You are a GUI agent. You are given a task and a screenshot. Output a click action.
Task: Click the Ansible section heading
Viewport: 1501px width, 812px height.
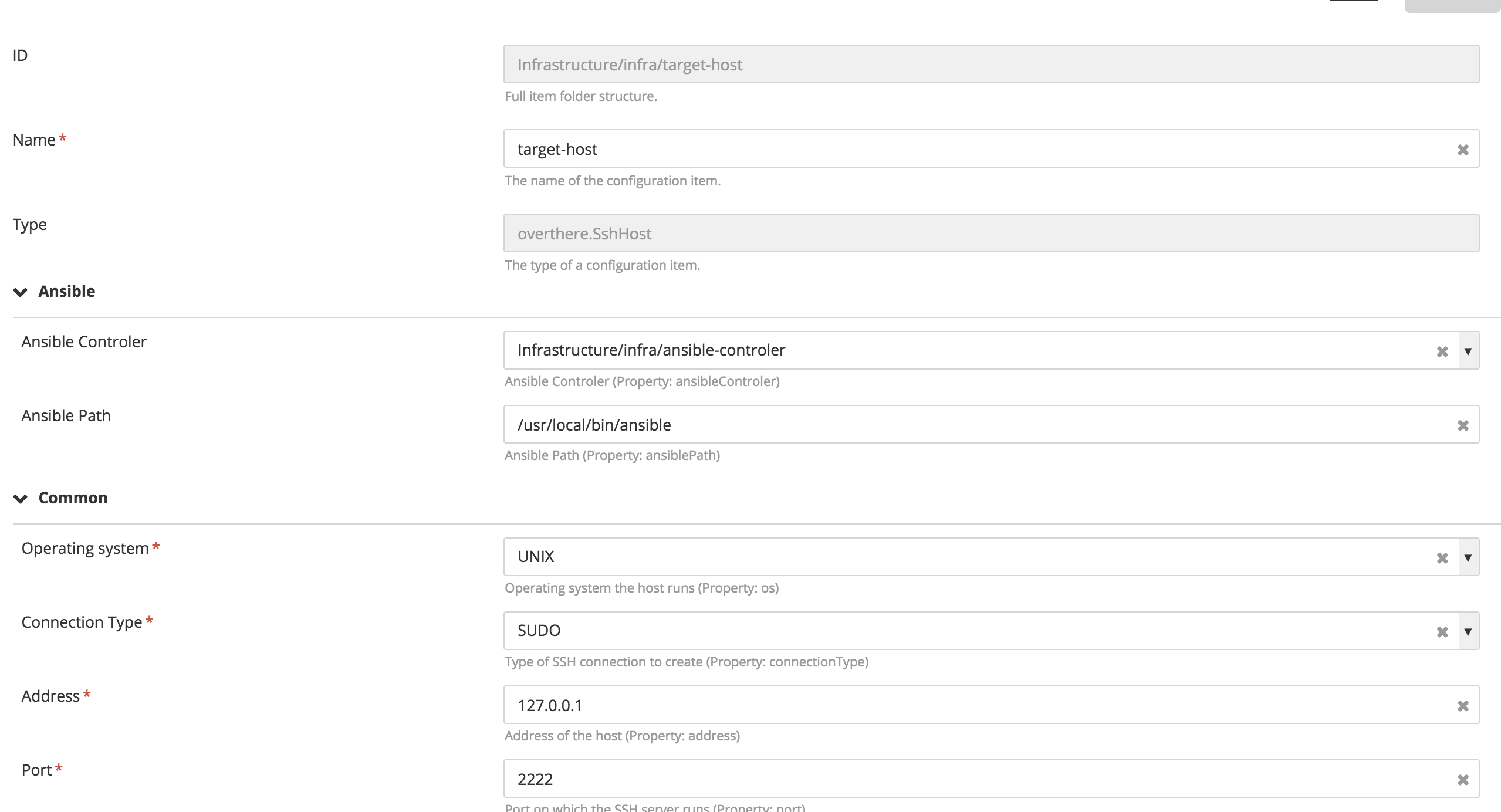(x=67, y=292)
